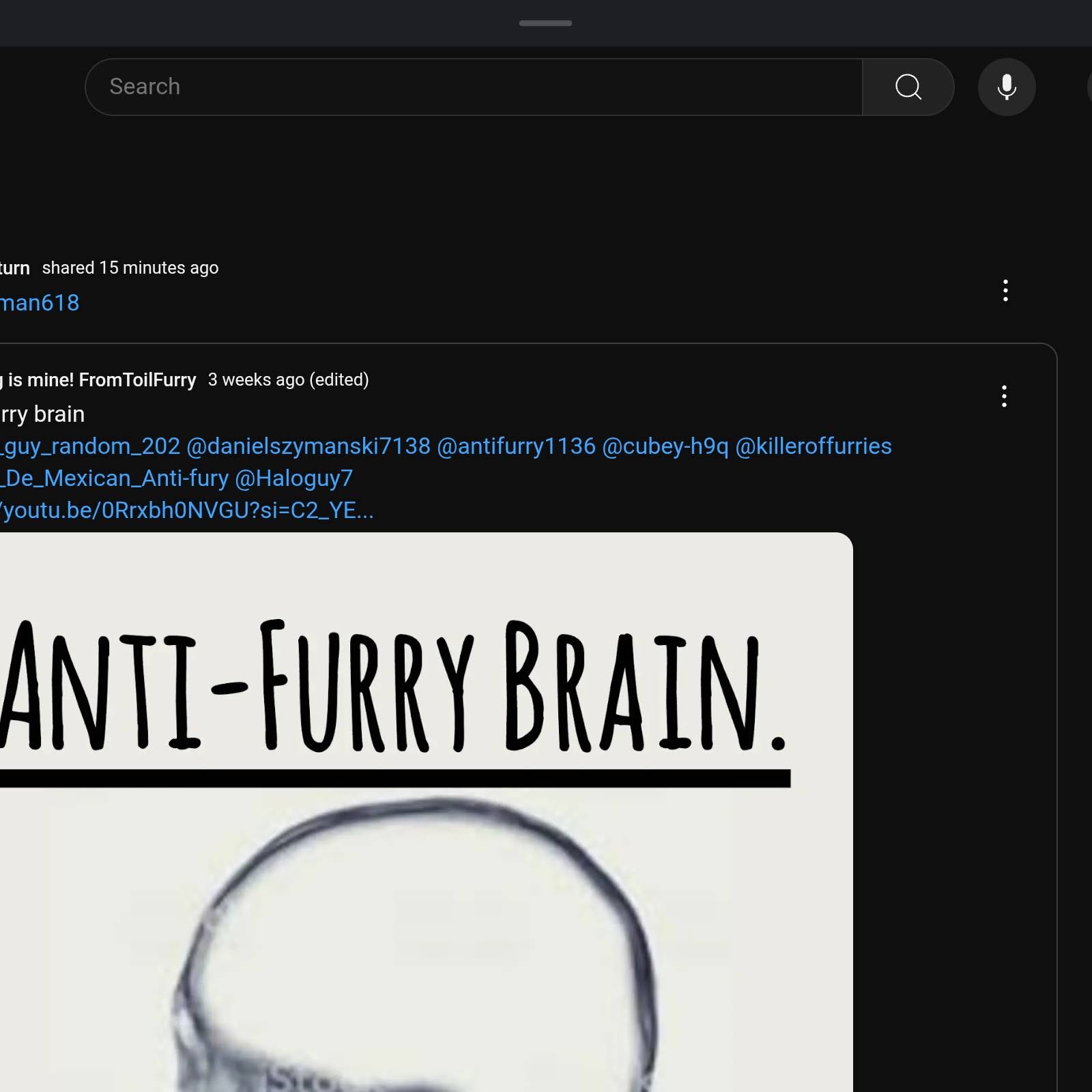Open the Anti-Furry Brain post image

tap(427, 812)
